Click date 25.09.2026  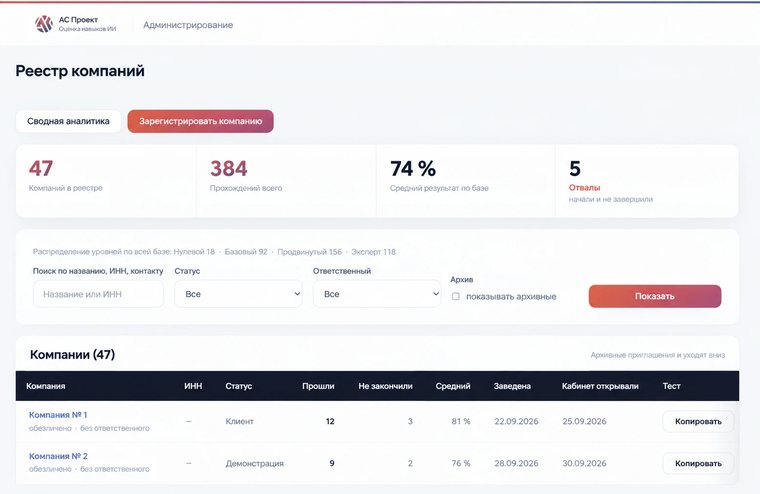(584, 421)
